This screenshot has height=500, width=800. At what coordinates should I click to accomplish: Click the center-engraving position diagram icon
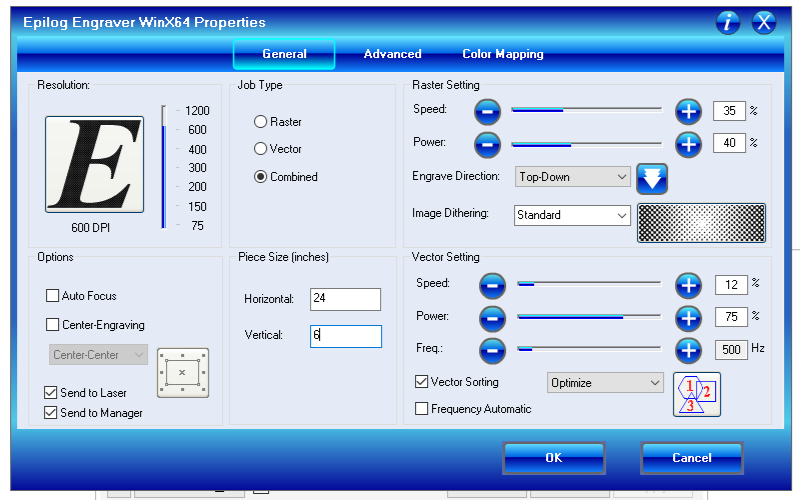[x=183, y=373]
